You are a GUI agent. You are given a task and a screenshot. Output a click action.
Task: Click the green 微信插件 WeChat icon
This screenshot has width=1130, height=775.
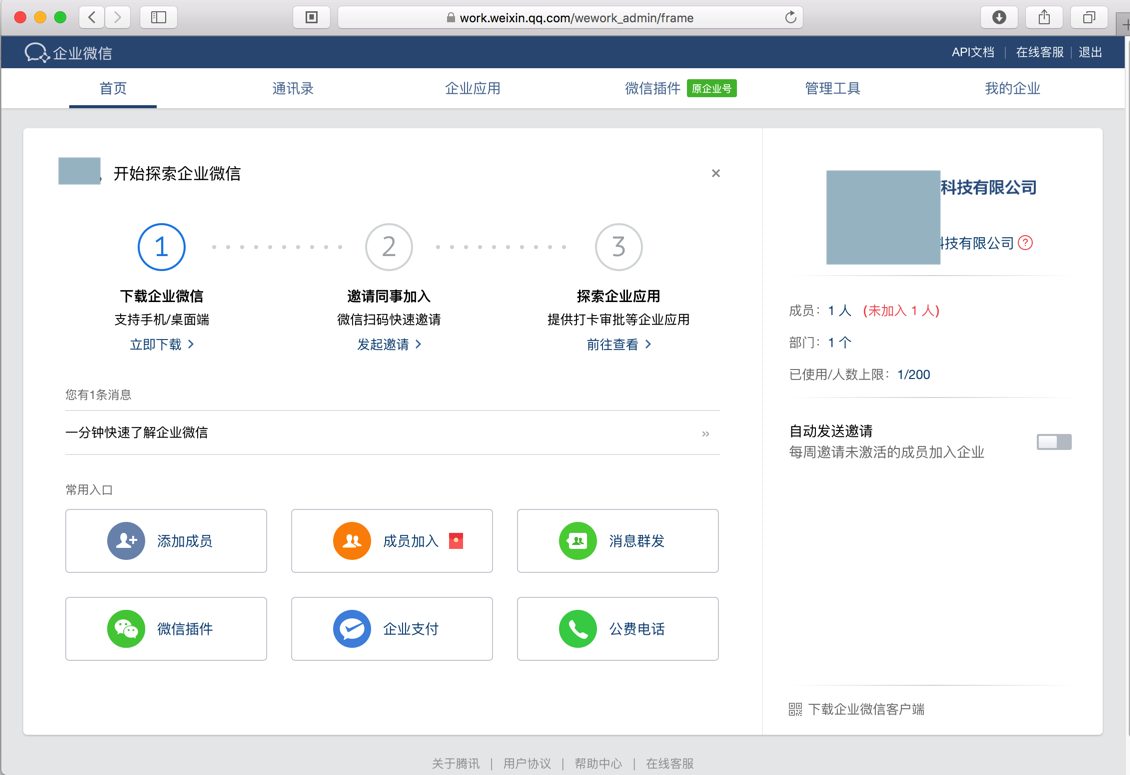click(x=126, y=629)
